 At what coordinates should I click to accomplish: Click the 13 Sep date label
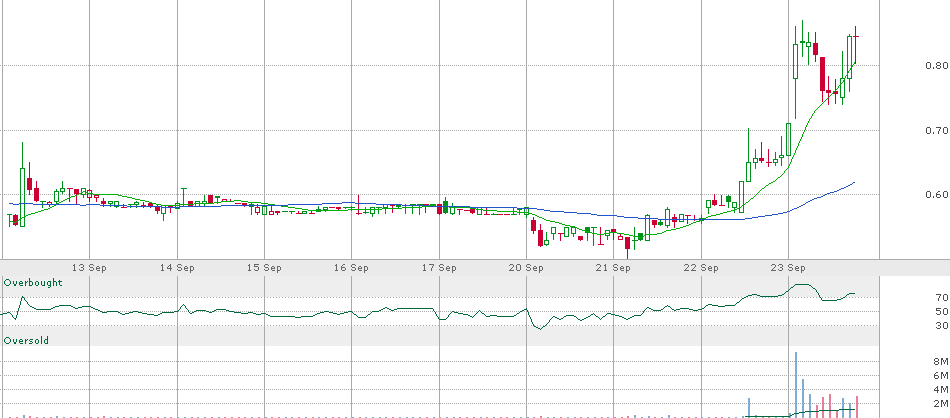90,268
